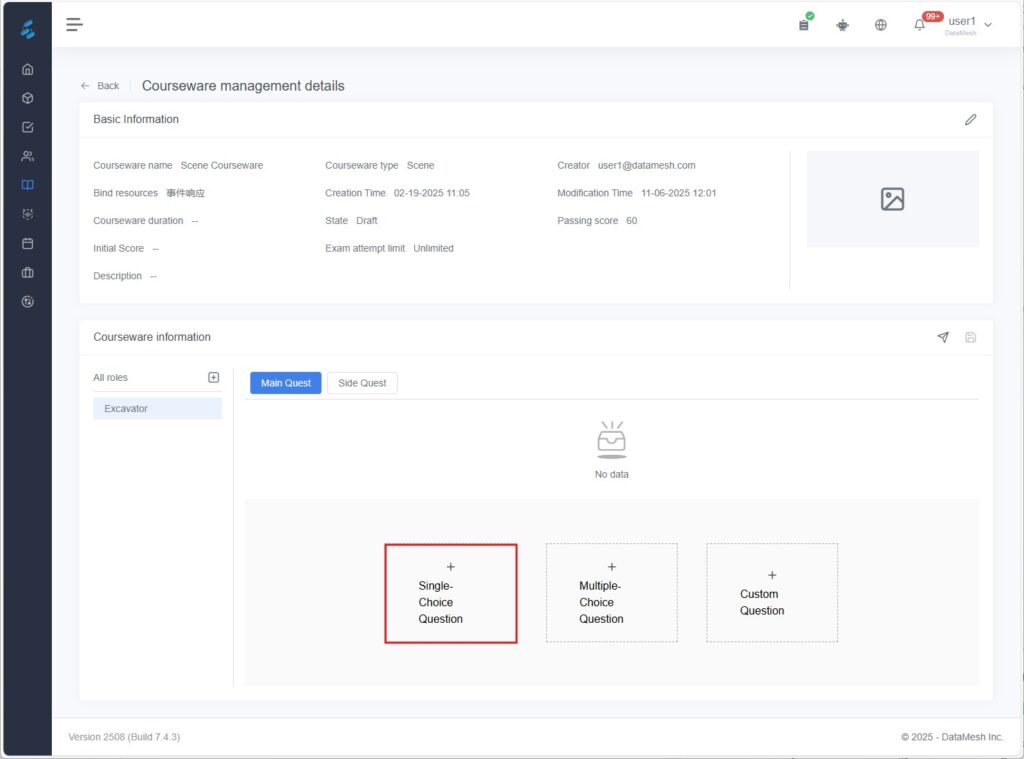This screenshot has width=1024, height=759.
Task: Click the paper plane publish icon
Action: pos(943,338)
